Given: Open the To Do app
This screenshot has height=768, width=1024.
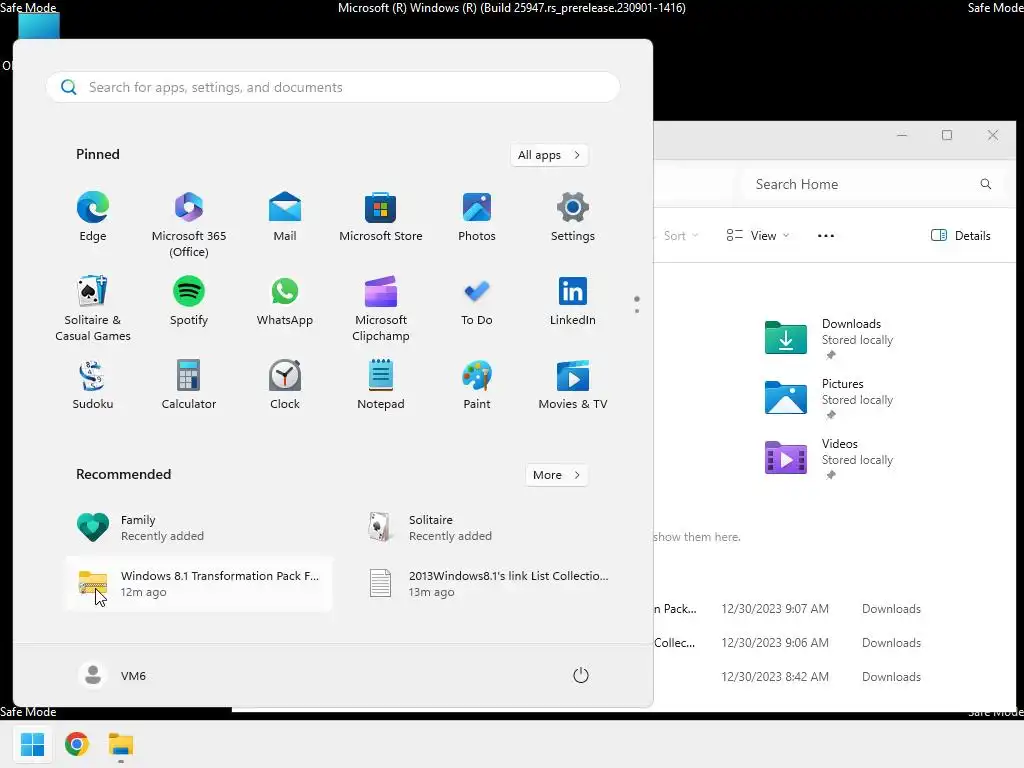Looking at the screenshot, I should click(x=477, y=301).
